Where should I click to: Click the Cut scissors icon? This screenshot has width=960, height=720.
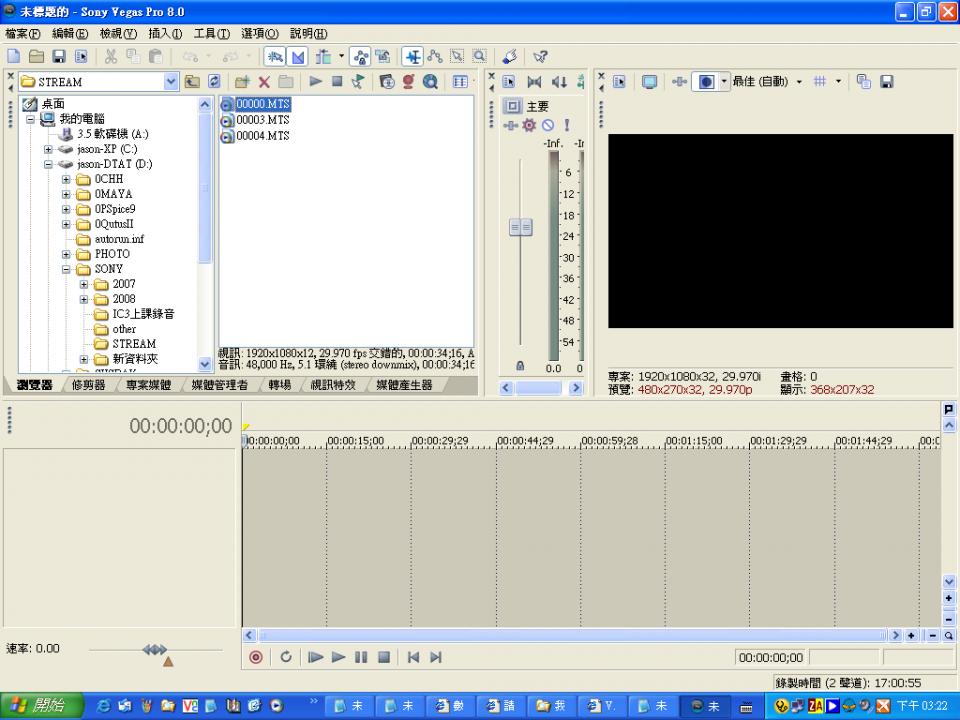[111, 57]
